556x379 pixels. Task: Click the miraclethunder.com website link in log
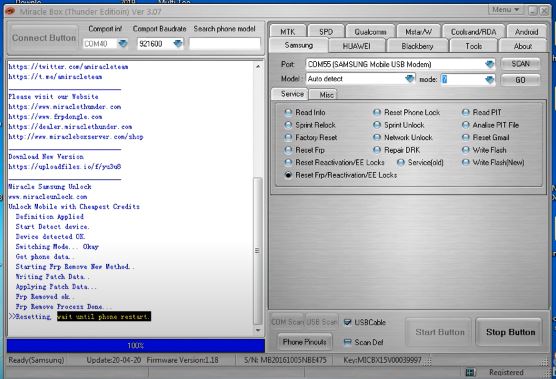point(65,107)
